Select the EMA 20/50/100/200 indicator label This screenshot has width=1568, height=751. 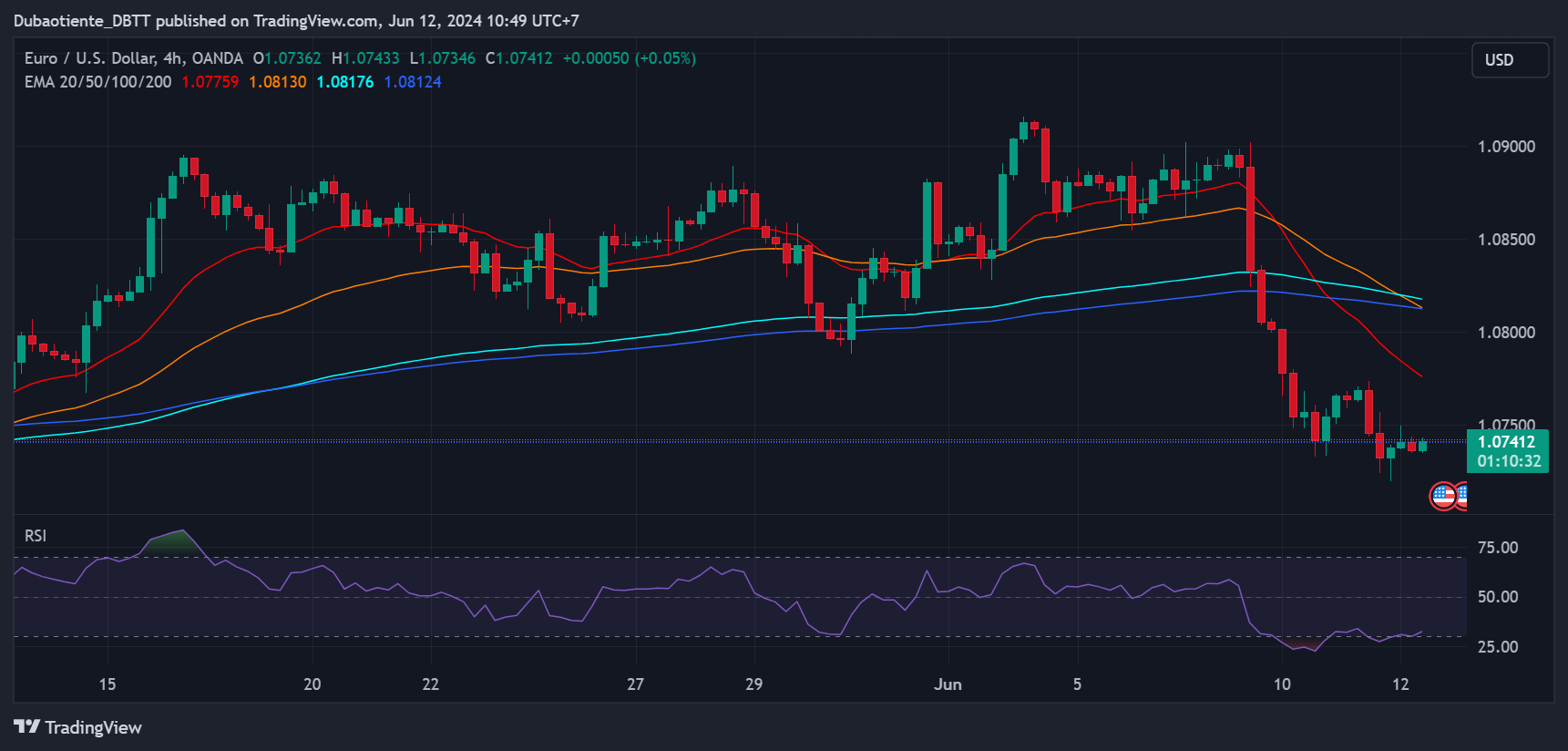[x=97, y=82]
